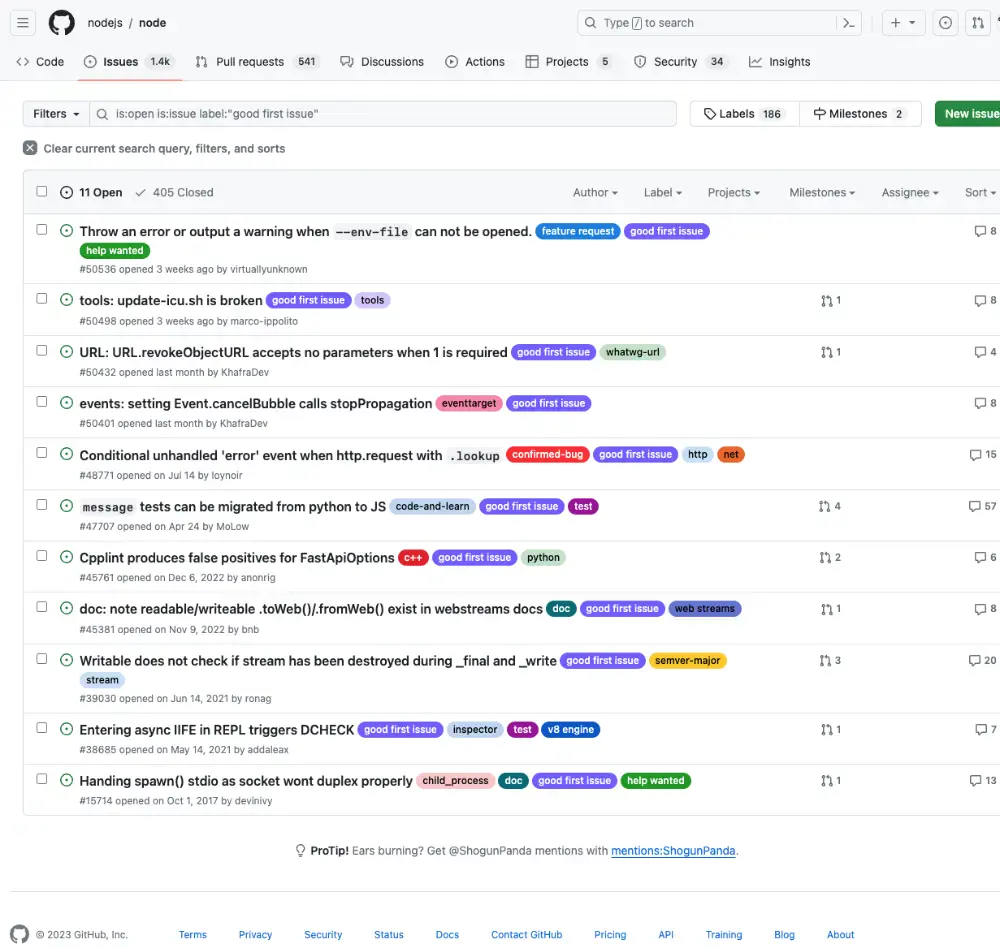Open the Author filter dropdown
Screen dimensions: 1000x948
click(595, 192)
